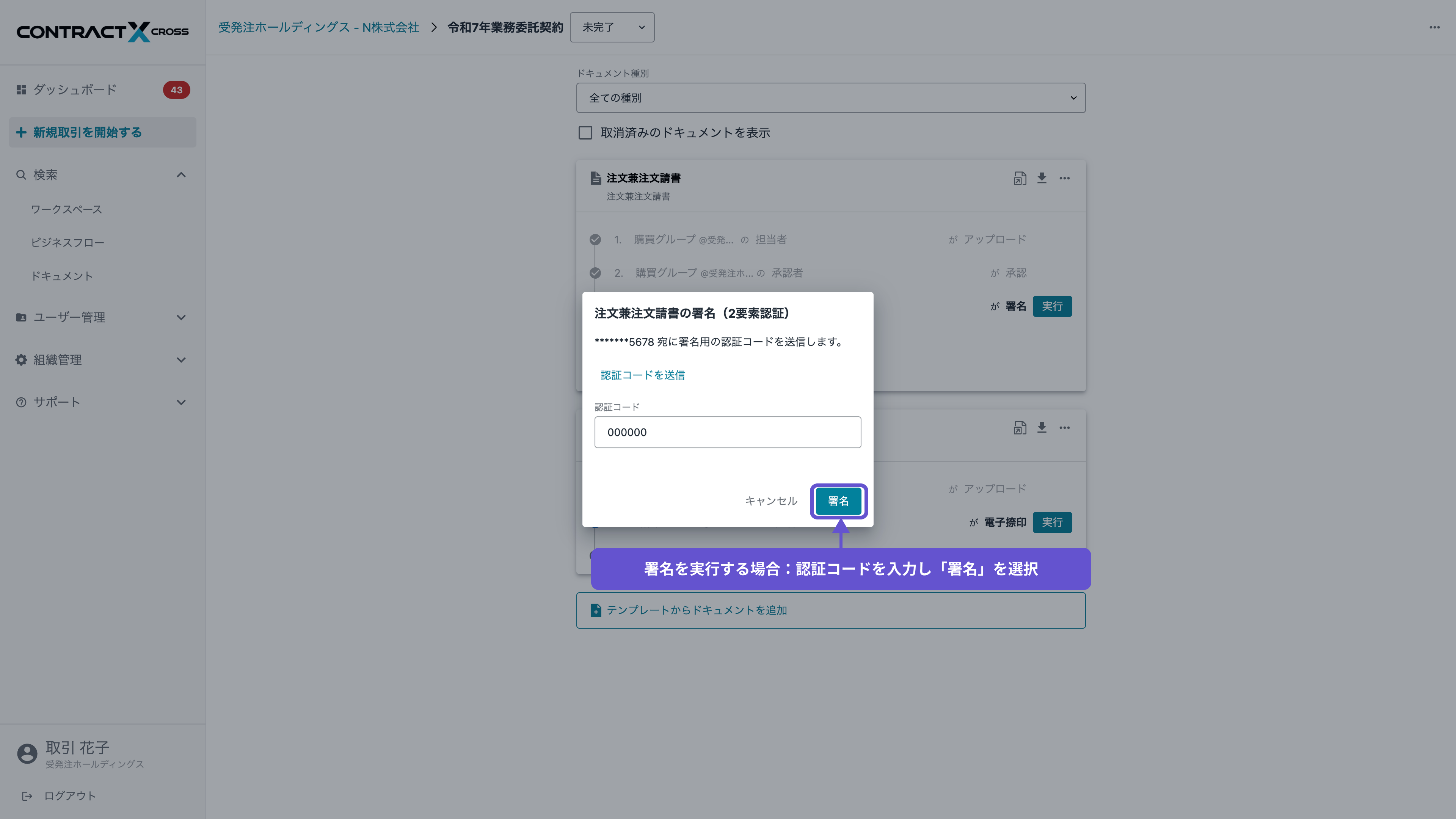Click the page options icon at top right
This screenshot has width=1456, height=819.
[1434, 27]
